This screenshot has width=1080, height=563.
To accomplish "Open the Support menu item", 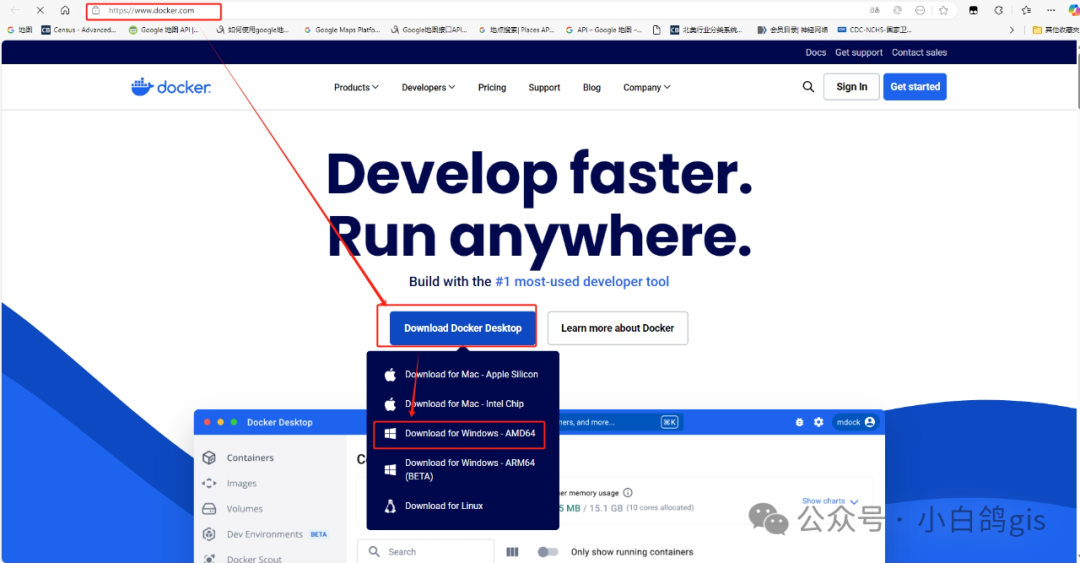I will pos(544,88).
